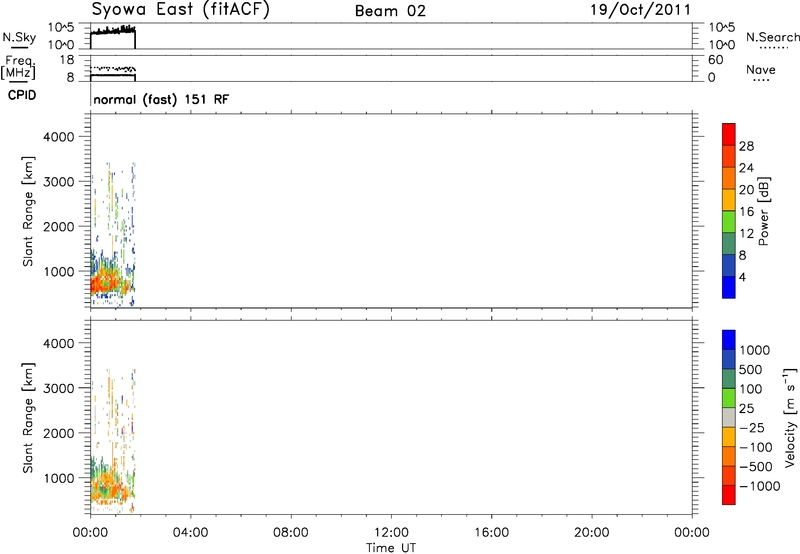Click the 'Time UT' axis title
Image resolution: width=800 pixels, height=554 pixels.
pos(391,548)
